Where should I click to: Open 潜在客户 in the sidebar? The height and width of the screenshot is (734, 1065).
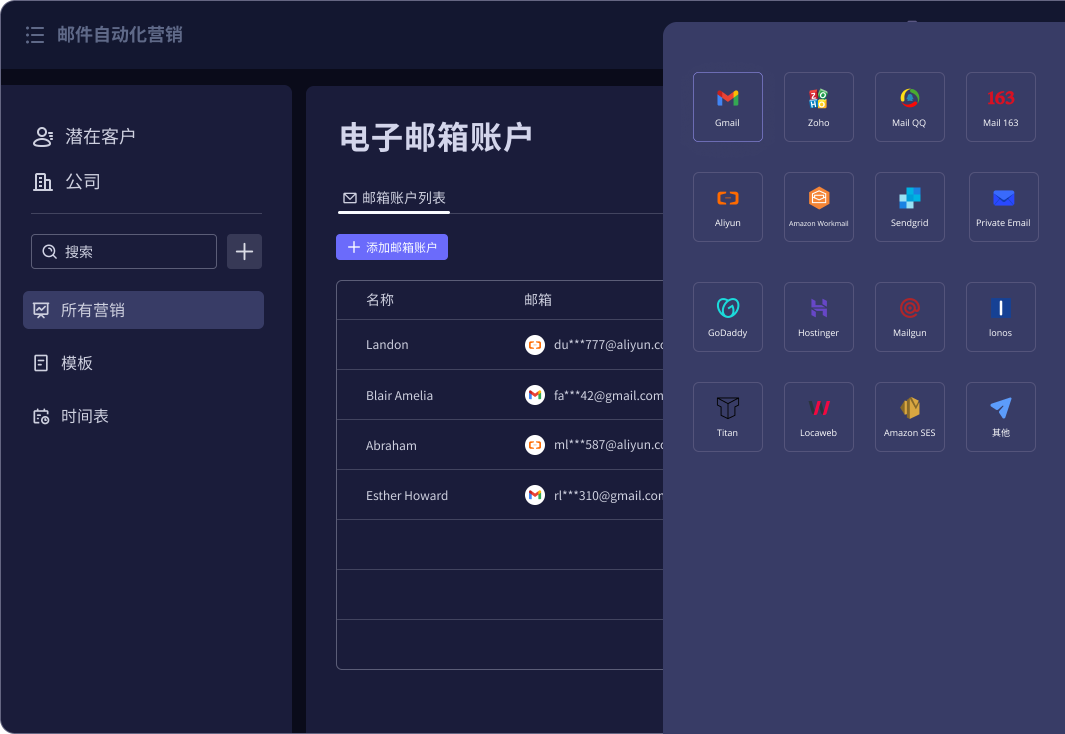pyautogui.click(x=84, y=136)
